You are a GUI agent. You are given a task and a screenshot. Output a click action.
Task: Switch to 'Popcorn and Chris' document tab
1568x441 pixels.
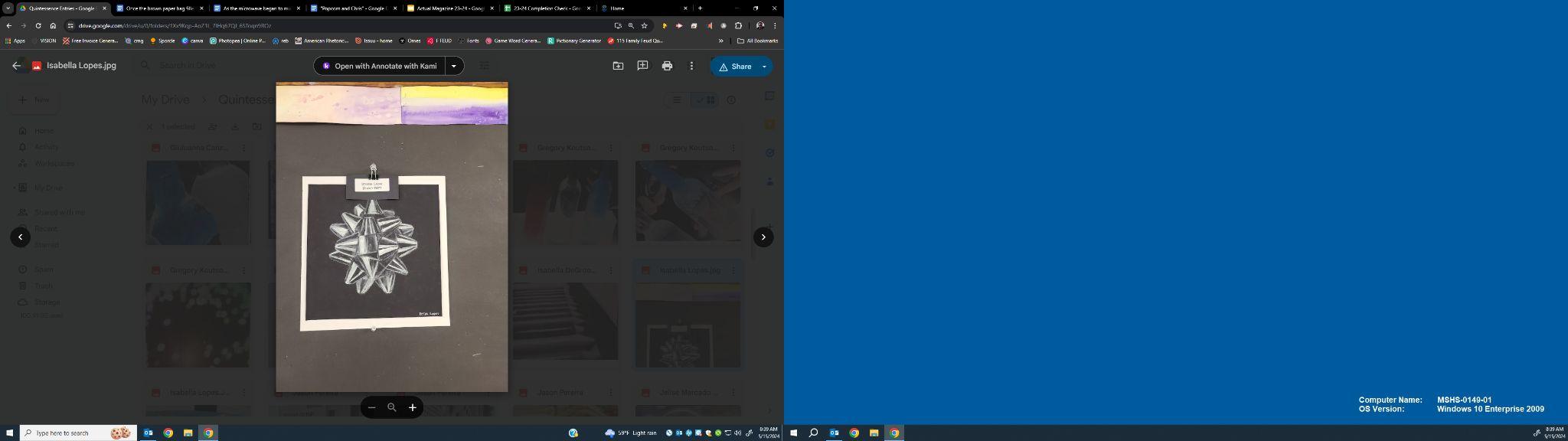[353, 8]
